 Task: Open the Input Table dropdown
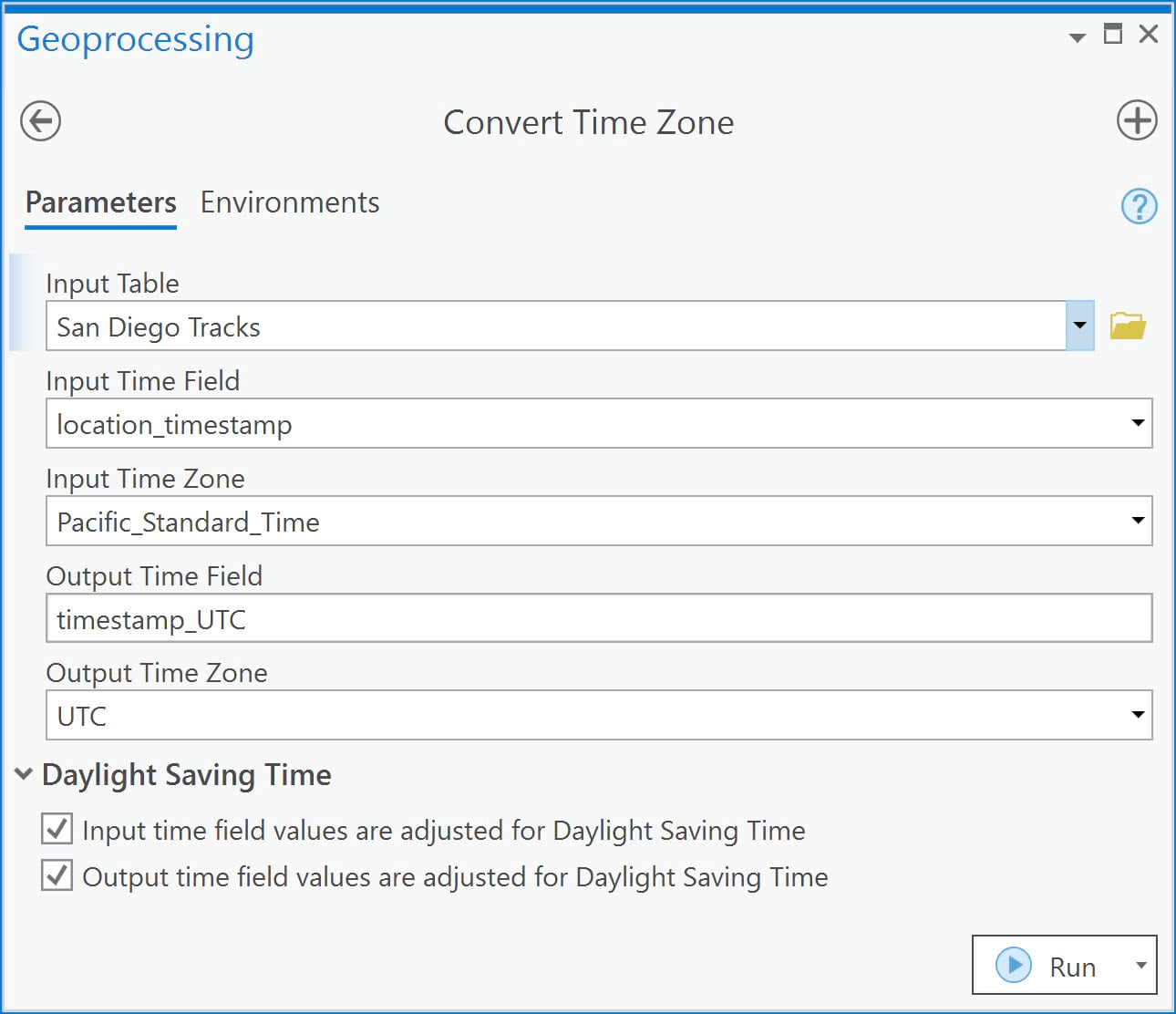[1079, 326]
